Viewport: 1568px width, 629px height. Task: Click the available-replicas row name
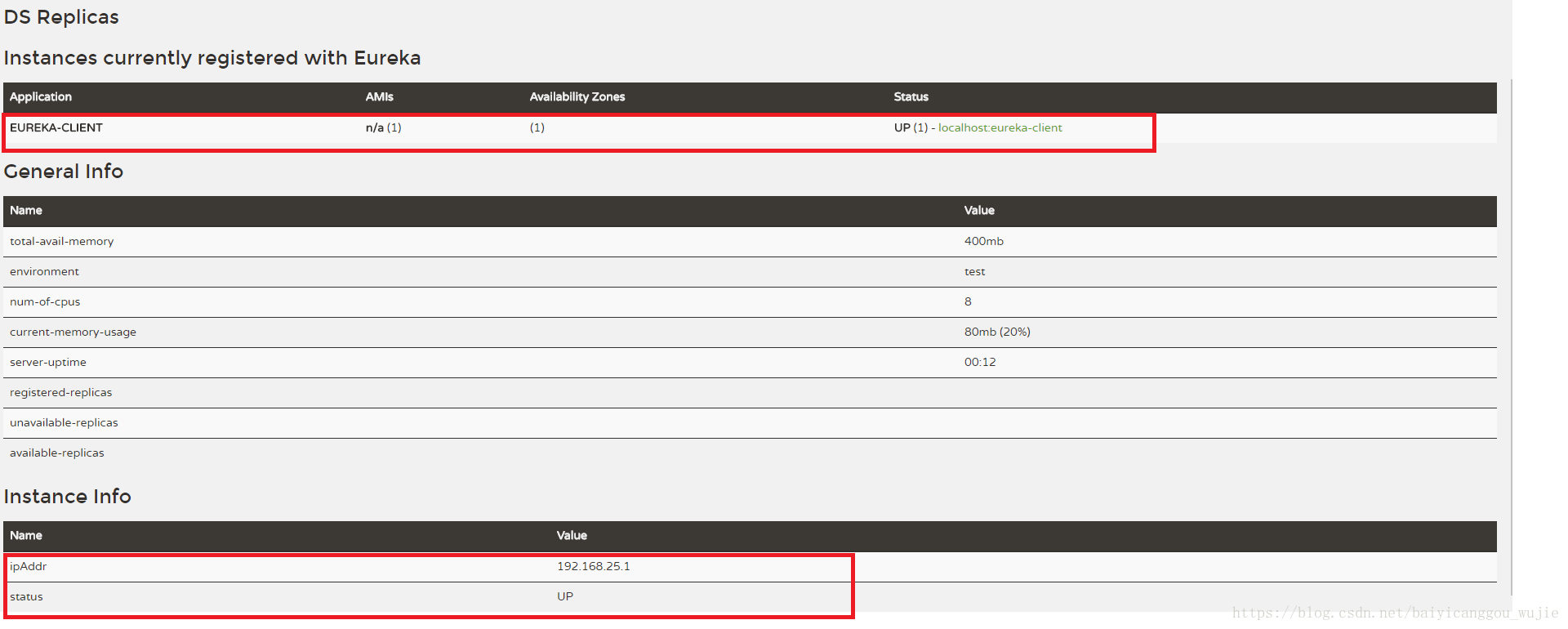57,453
